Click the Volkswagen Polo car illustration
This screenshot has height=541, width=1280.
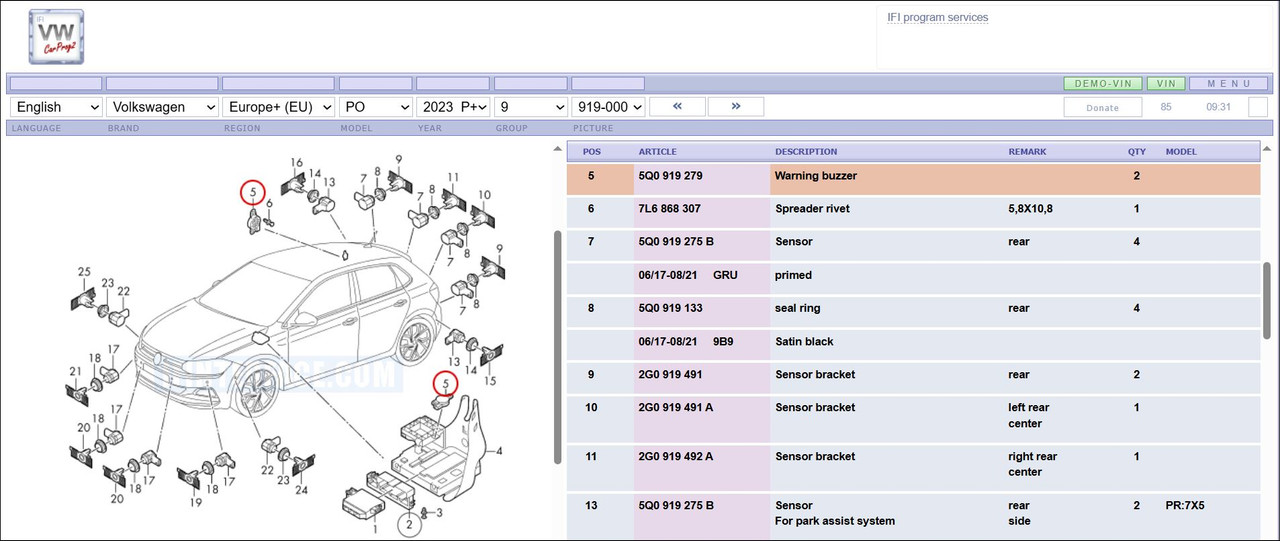(290, 330)
